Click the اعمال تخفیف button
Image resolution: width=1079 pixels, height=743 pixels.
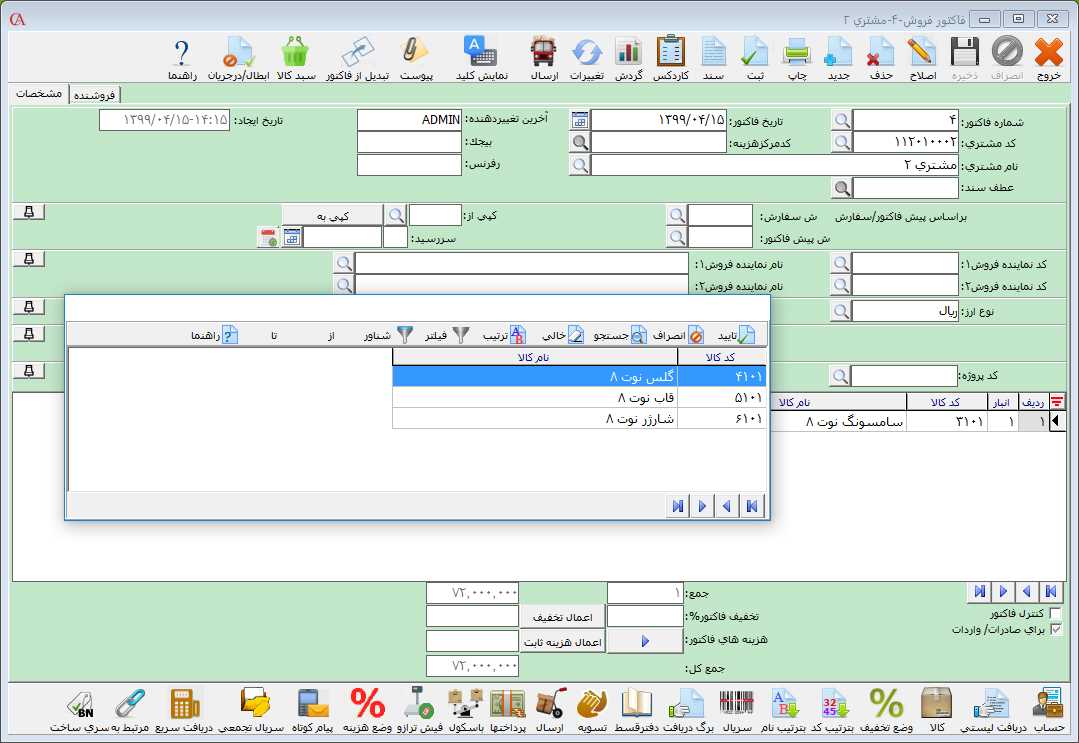561,617
